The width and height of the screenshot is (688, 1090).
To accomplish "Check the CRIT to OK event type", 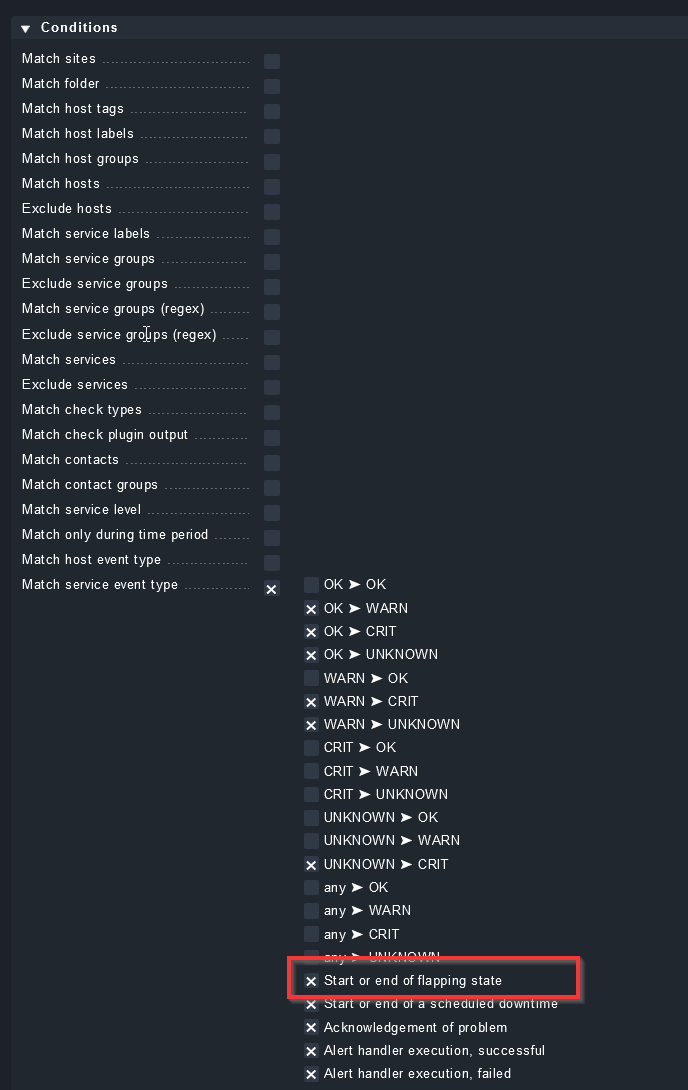I will (x=311, y=748).
